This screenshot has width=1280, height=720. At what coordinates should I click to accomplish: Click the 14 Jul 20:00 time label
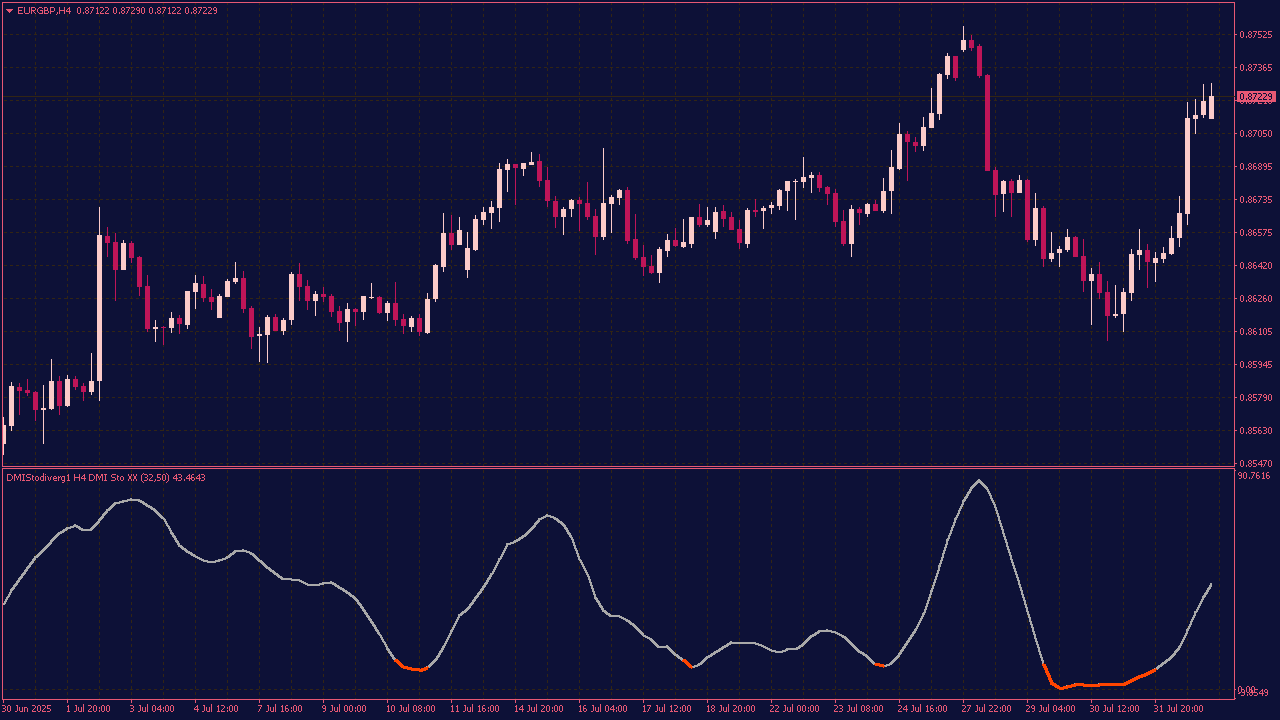tap(539, 709)
